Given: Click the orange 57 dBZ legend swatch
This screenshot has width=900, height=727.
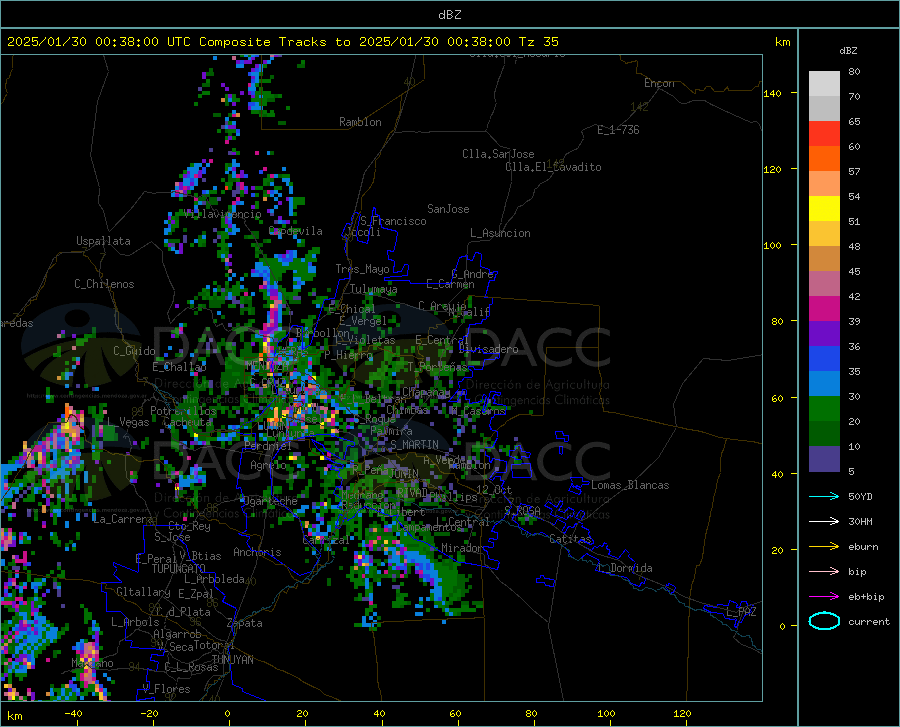Looking at the screenshot, I should (824, 159).
